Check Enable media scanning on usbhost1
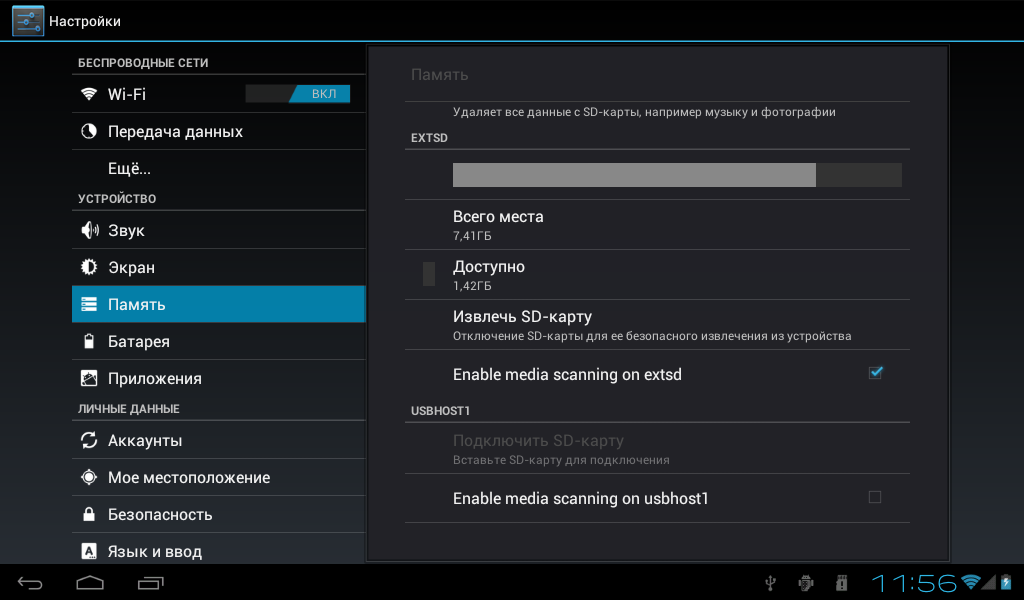 [x=875, y=497]
